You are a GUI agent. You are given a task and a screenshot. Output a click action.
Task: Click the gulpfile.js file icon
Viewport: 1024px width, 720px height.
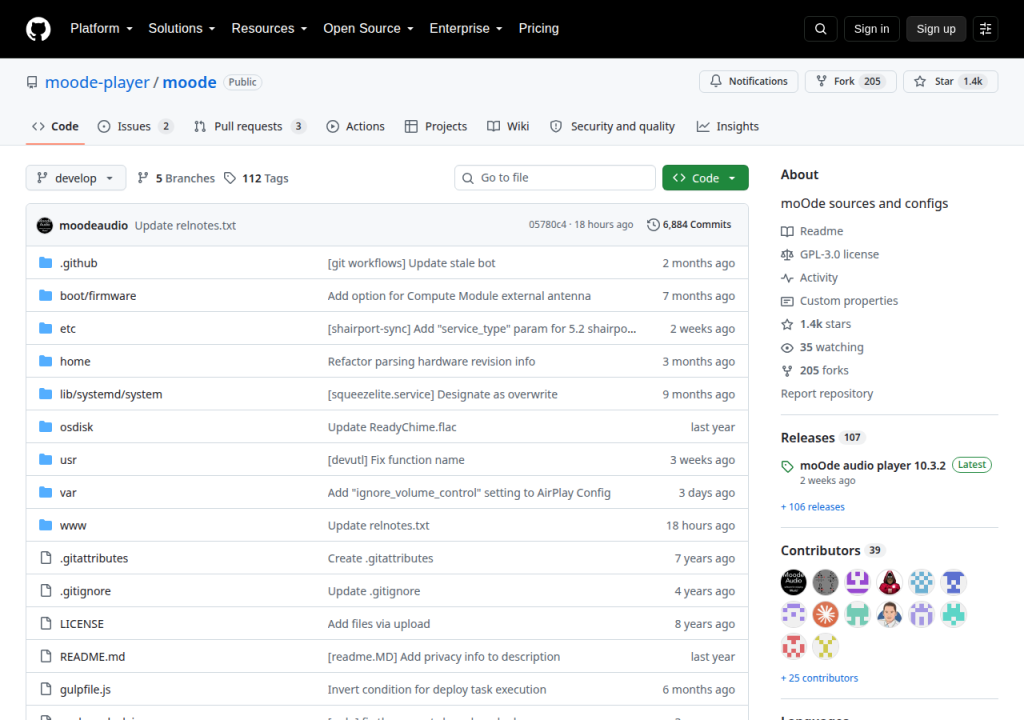tap(46, 689)
